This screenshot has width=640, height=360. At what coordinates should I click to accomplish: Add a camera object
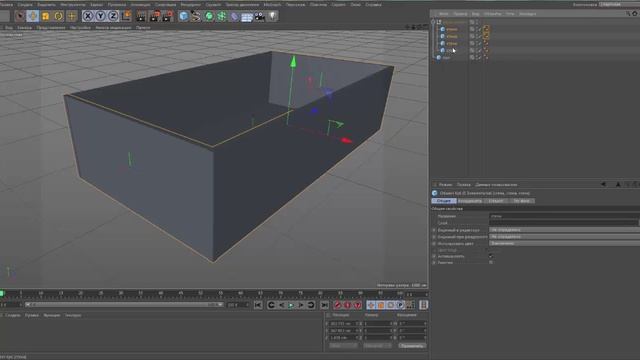coord(260,16)
